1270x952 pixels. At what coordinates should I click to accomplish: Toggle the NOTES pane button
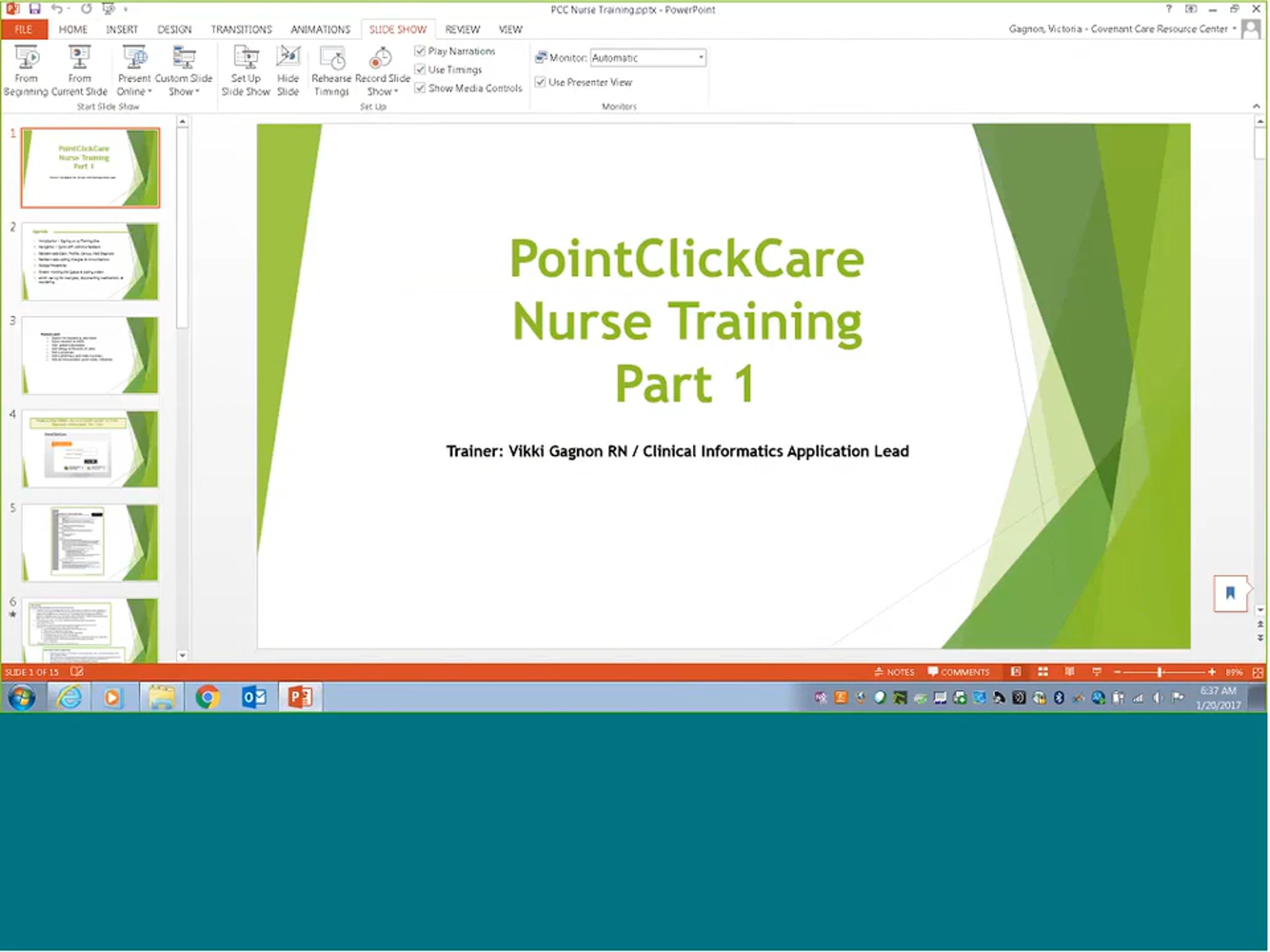point(894,672)
